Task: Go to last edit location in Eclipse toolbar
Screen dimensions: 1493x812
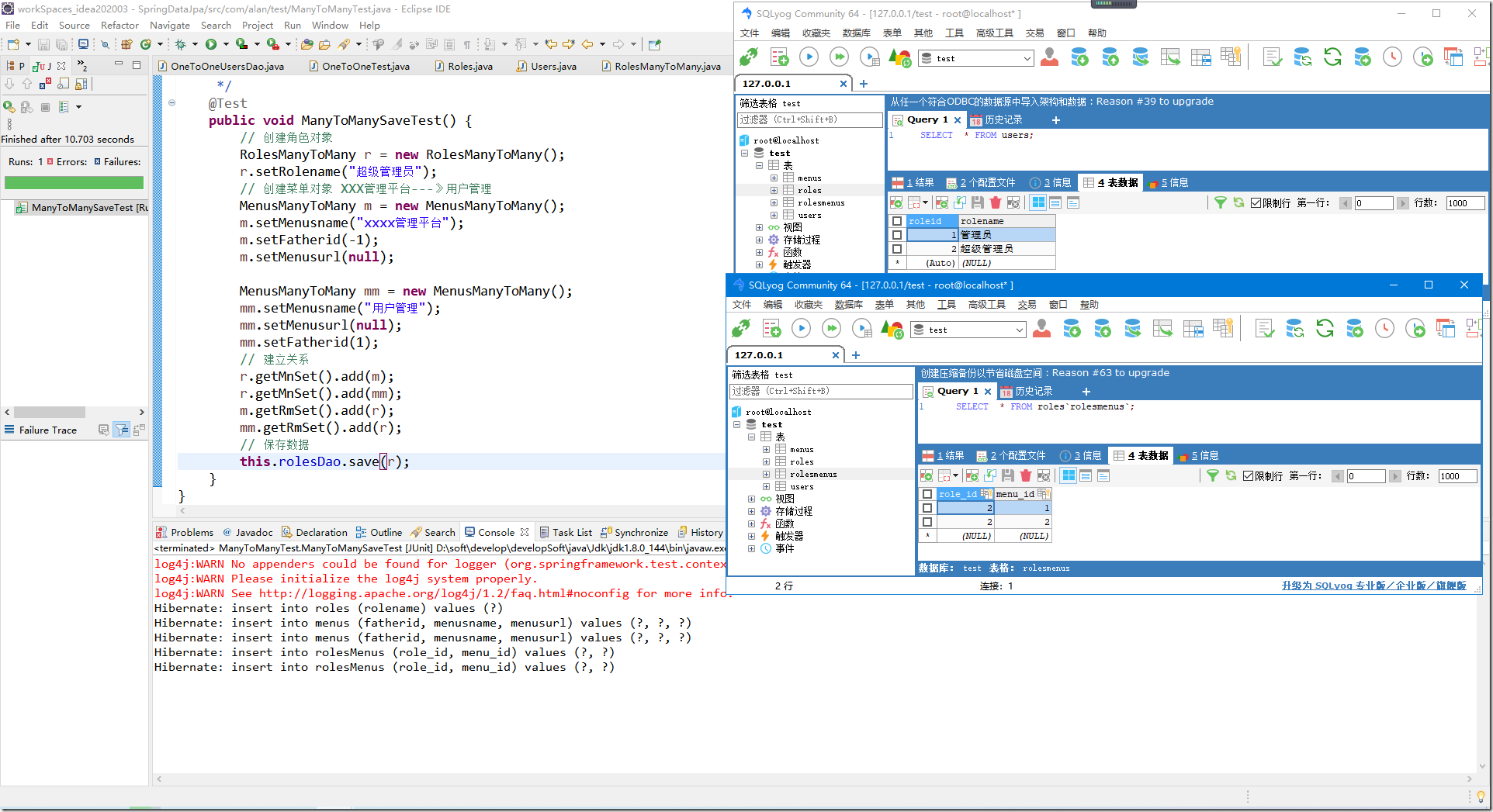Action: pos(551,44)
